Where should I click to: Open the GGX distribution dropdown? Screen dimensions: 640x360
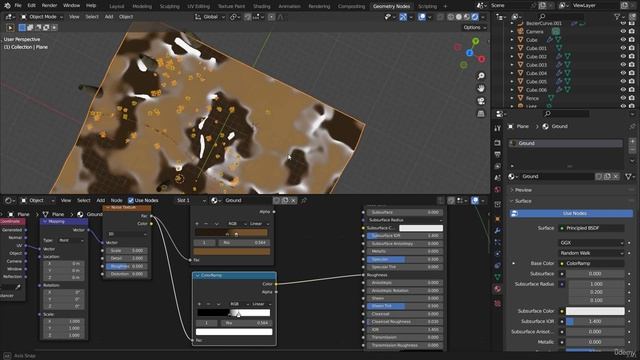(x=591, y=243)
